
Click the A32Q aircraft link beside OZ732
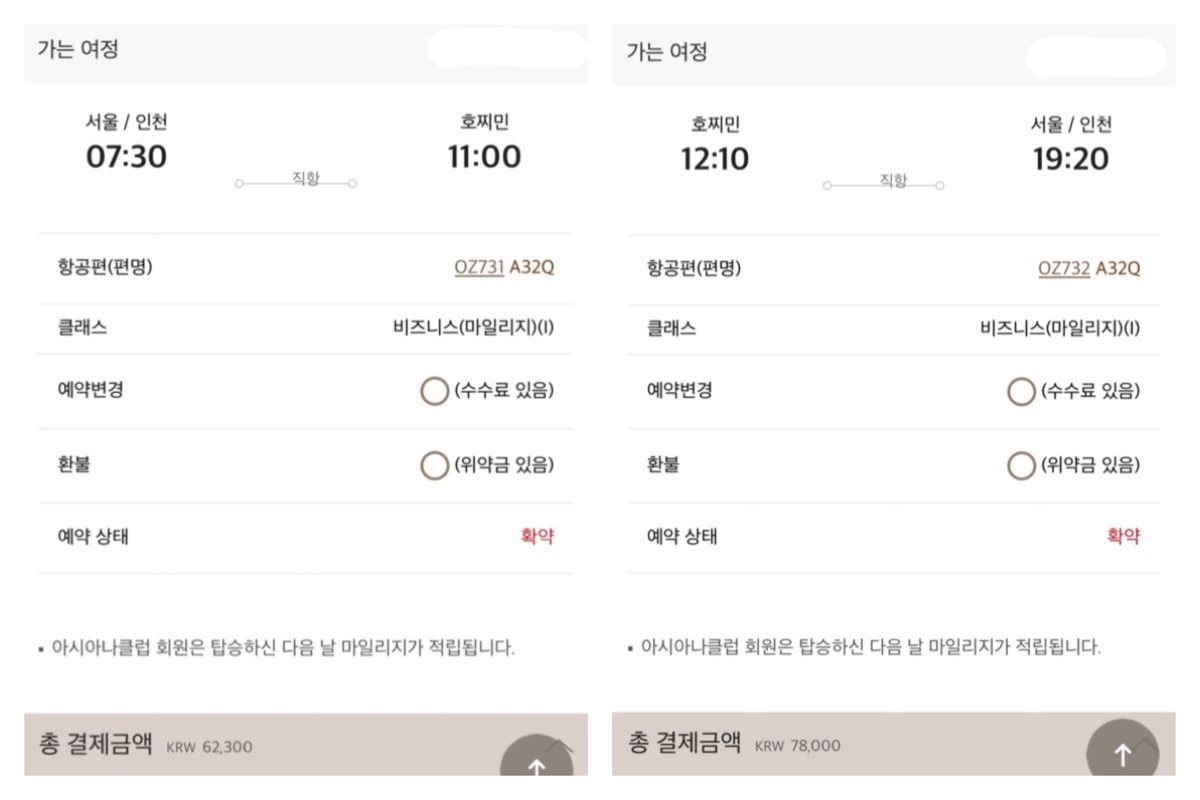point(1118,268)
